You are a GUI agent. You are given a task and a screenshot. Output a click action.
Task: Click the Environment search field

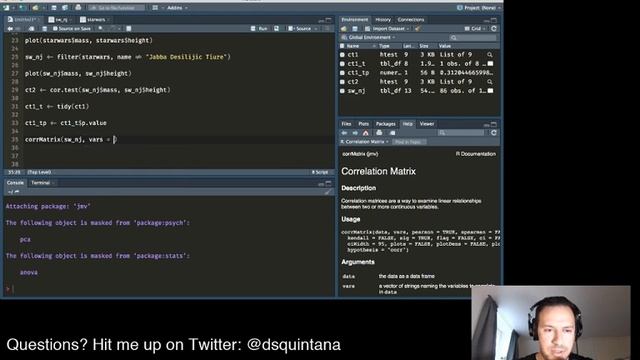(x=473, y=38)
